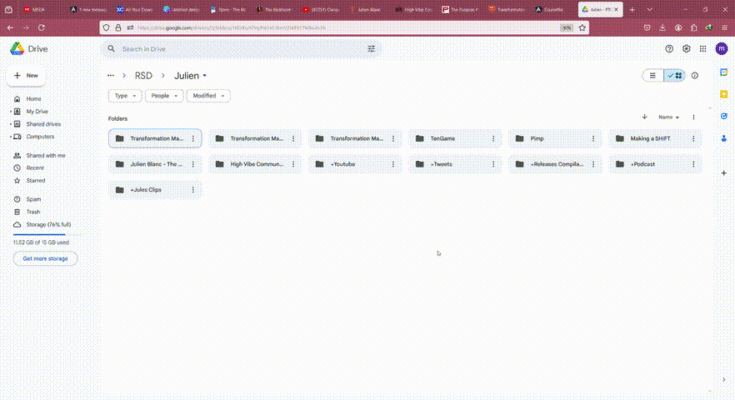The width and height of the screenshot is (735, 400).
Task: Click the Search in Drive field
Action: click(240, 48)
